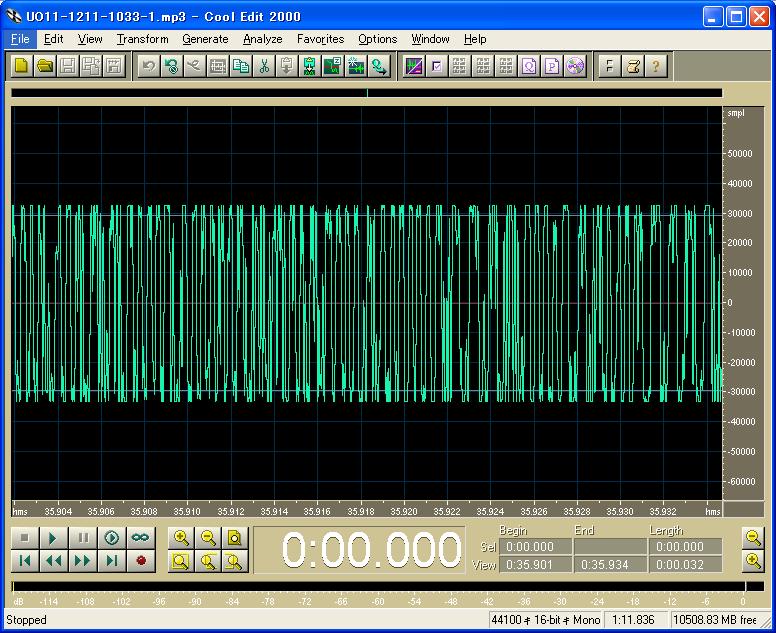Click the Go to End transport button
Image resolution: width=776 pixels, height=633 pixels.
click(112, 561)
